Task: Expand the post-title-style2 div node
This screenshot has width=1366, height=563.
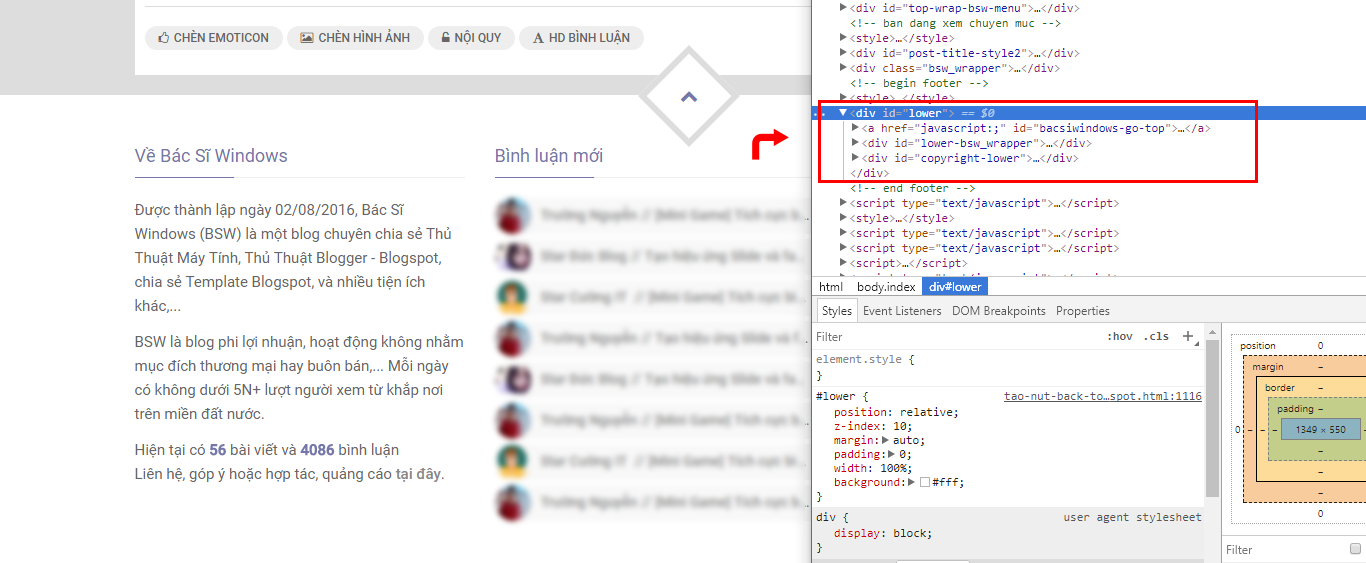Action: tap(843, 53)
